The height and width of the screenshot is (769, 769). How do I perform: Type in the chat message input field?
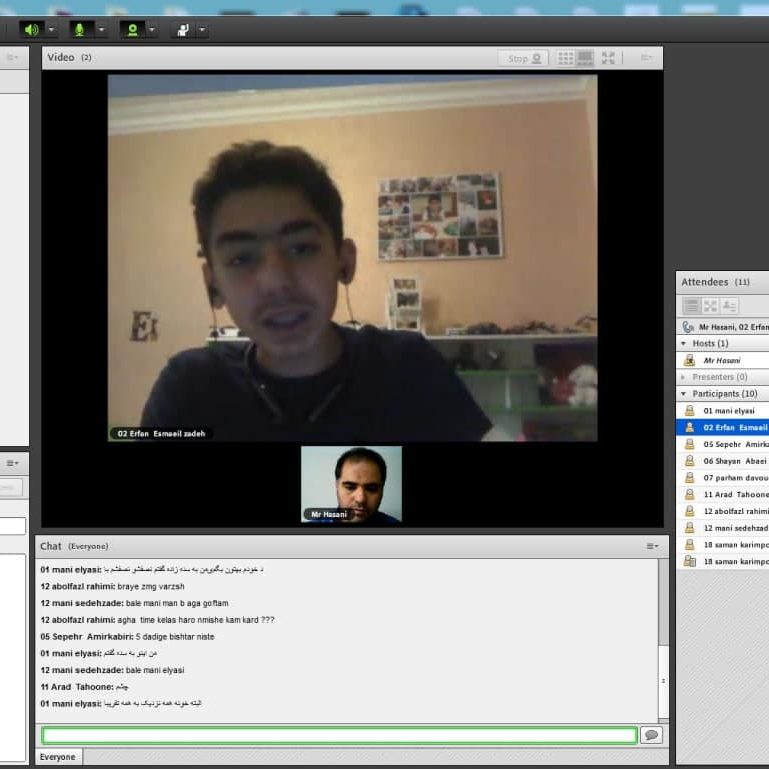click(338, 735)
